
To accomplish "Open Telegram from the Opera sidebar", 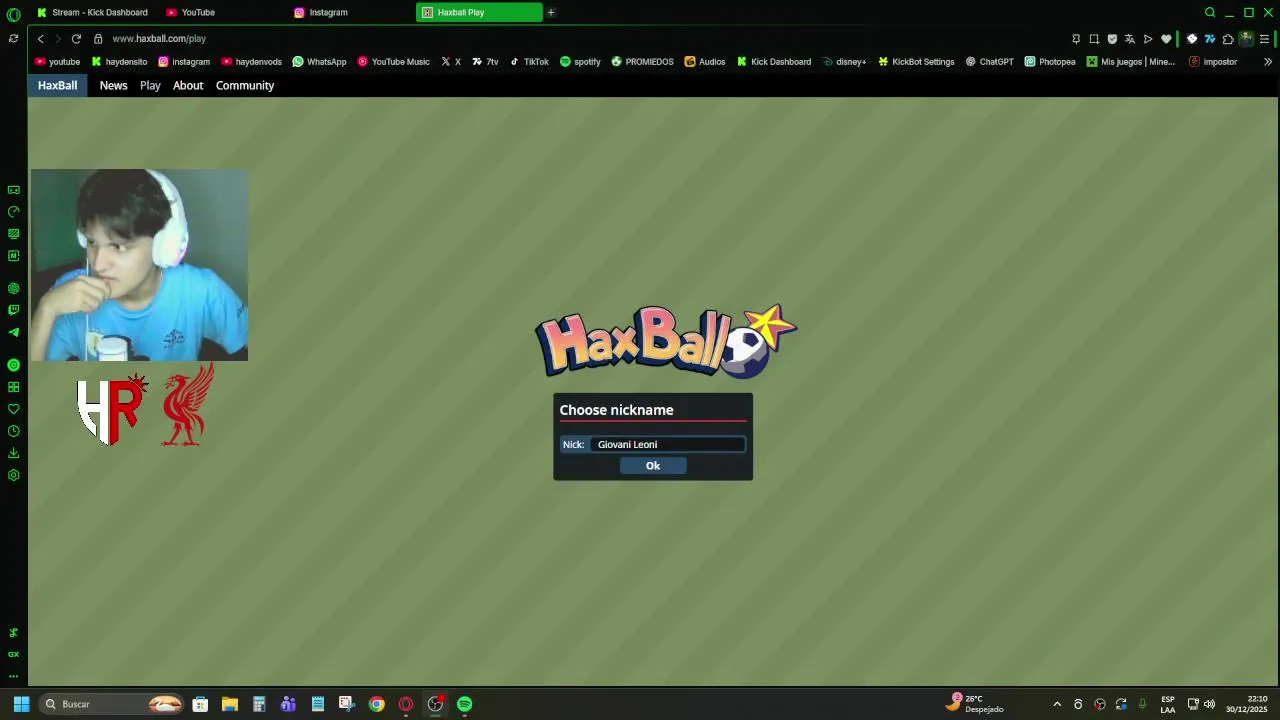I will coord(14,332).
